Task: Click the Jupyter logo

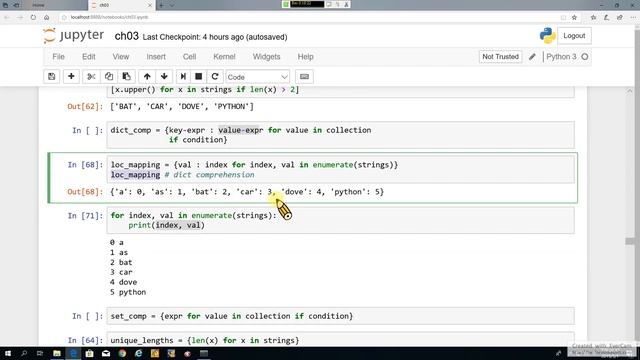Action: [73, 36]
